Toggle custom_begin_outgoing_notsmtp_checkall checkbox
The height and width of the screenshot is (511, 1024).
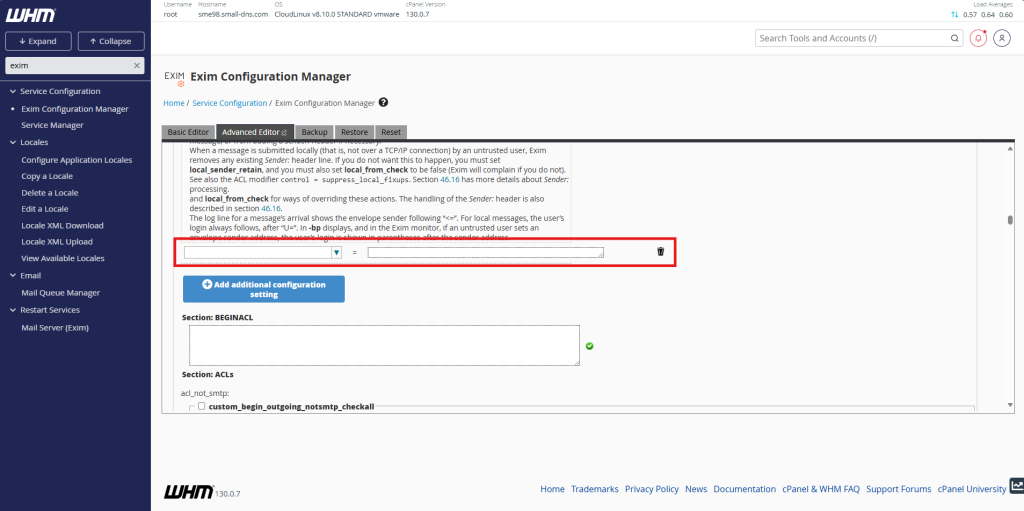point(201,406)
